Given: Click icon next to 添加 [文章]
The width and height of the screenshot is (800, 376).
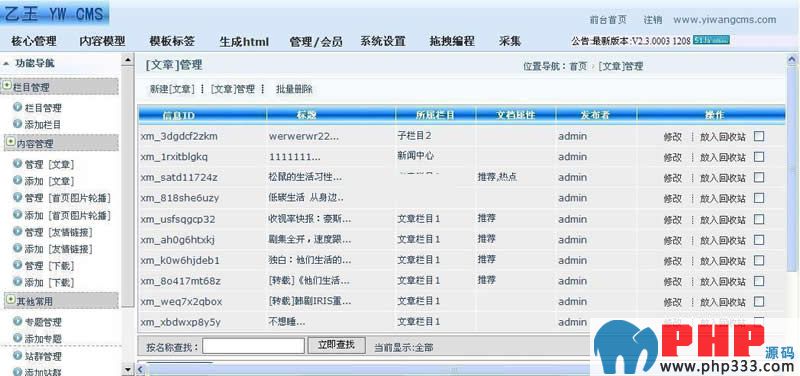Looking at the screenshot, I should click(18, 181).
